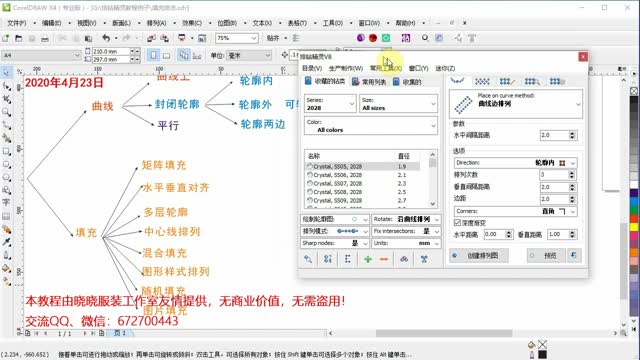Screen dimensions: 640x360
Task: Select the Polygon tool
Action: pos(6,178)
